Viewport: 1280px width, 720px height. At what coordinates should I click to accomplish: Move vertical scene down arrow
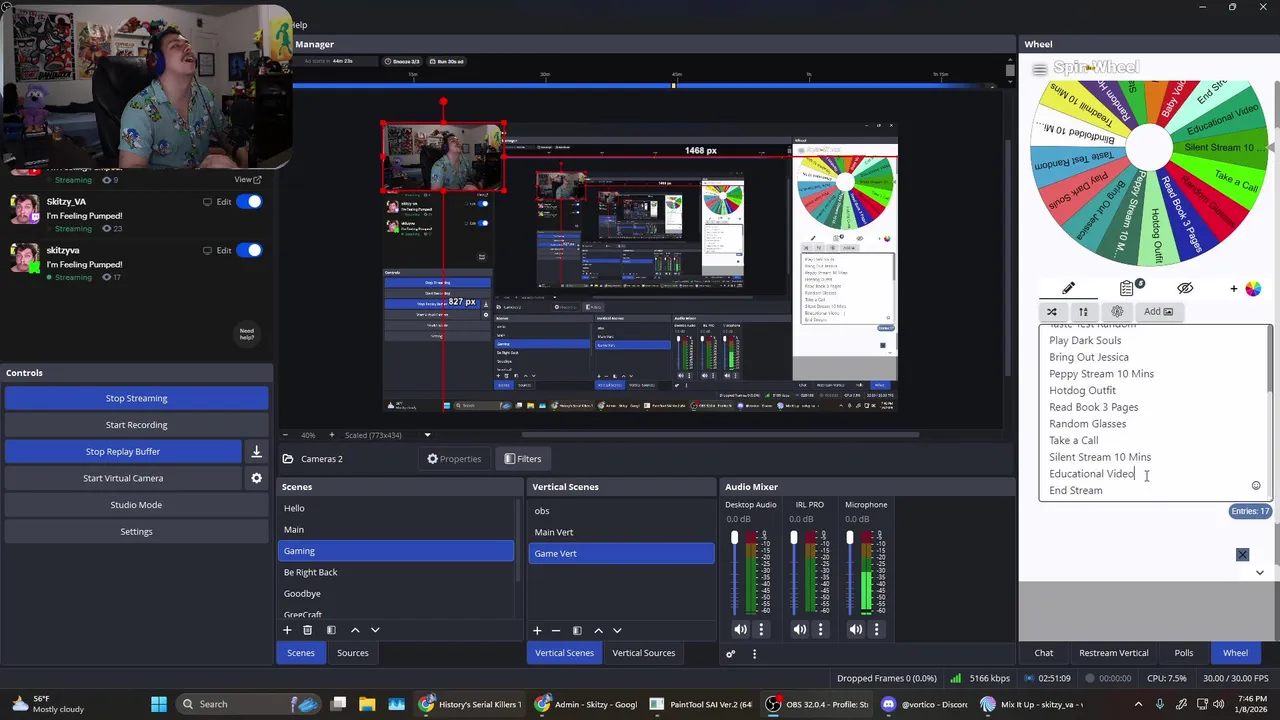[617, 630]
